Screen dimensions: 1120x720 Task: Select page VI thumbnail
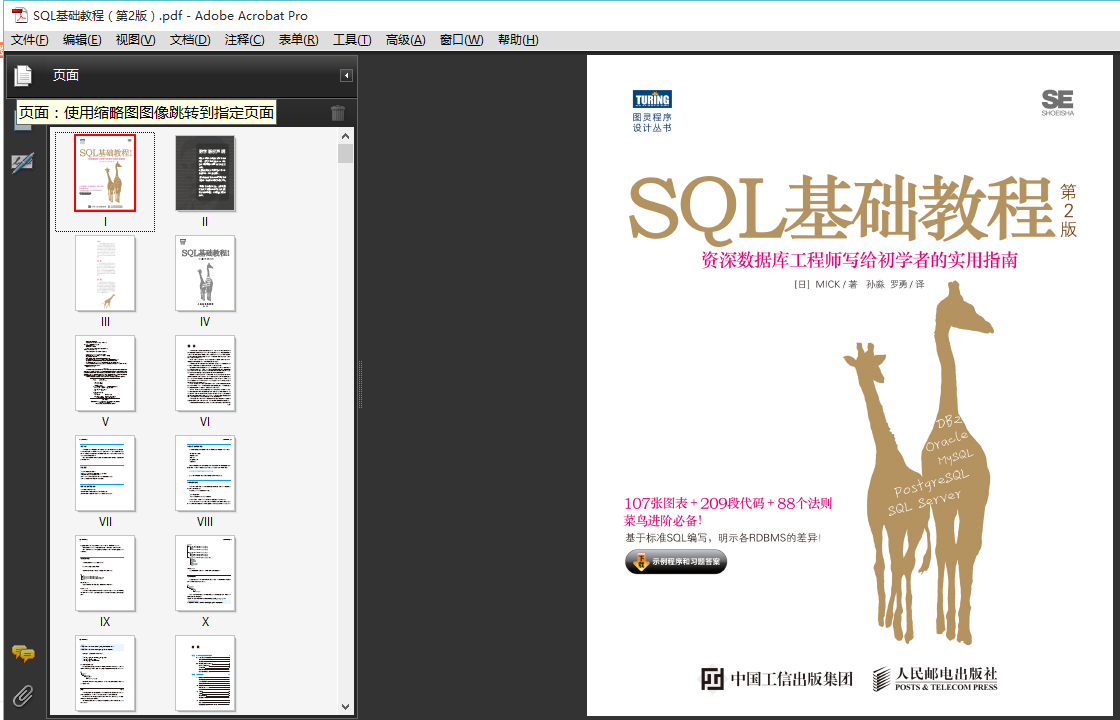[x=205, y=374]
